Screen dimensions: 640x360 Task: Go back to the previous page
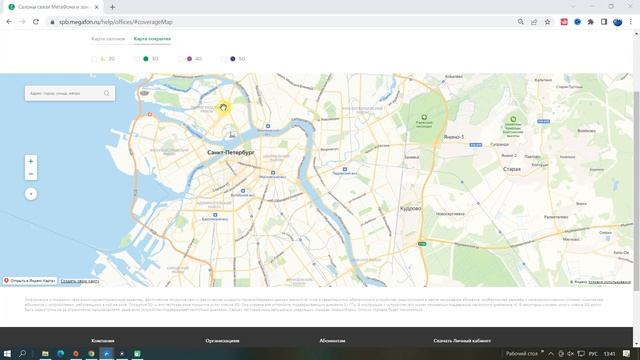click(9, 22)
